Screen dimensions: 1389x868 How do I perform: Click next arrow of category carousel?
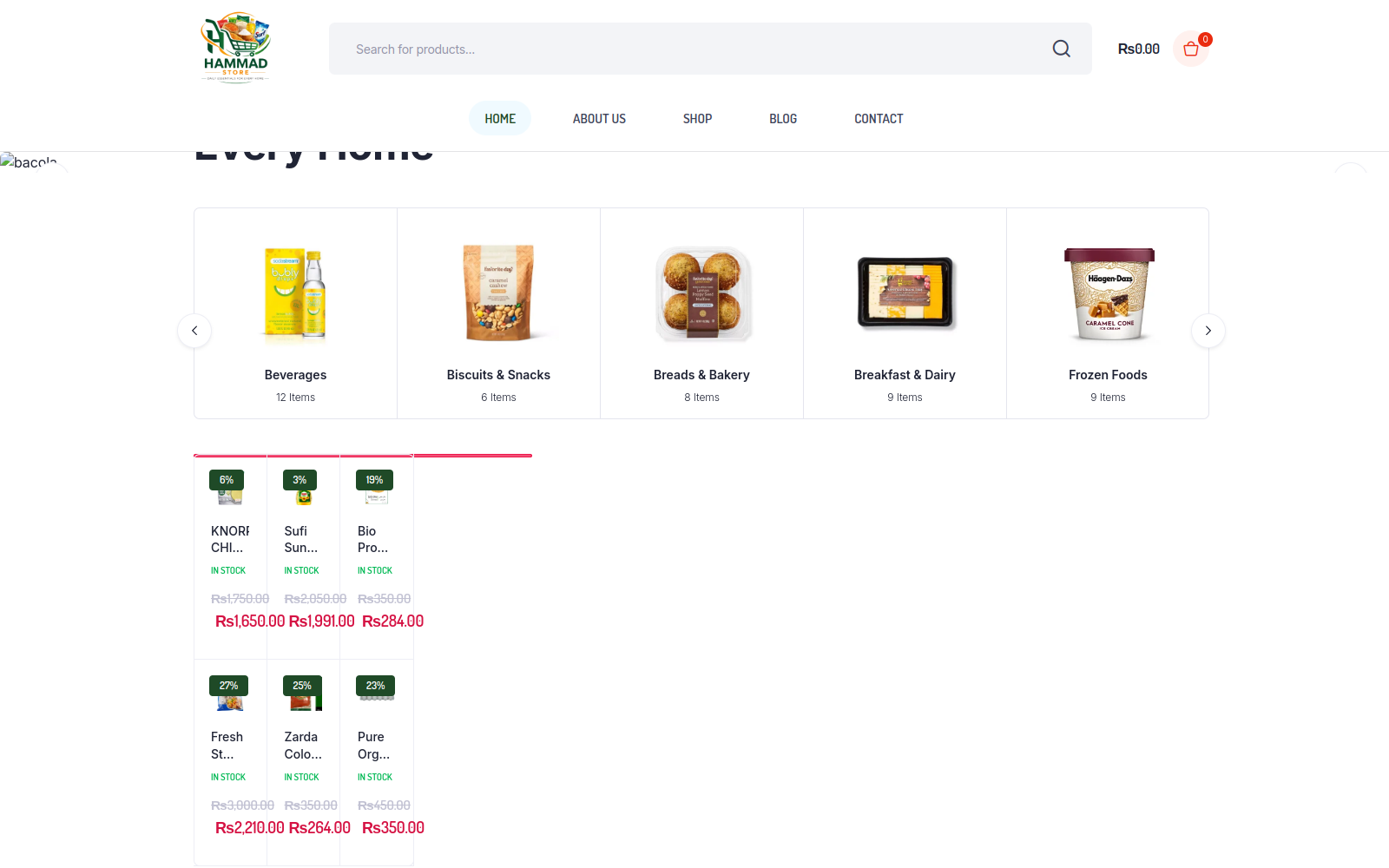[x=1208, y=331]
